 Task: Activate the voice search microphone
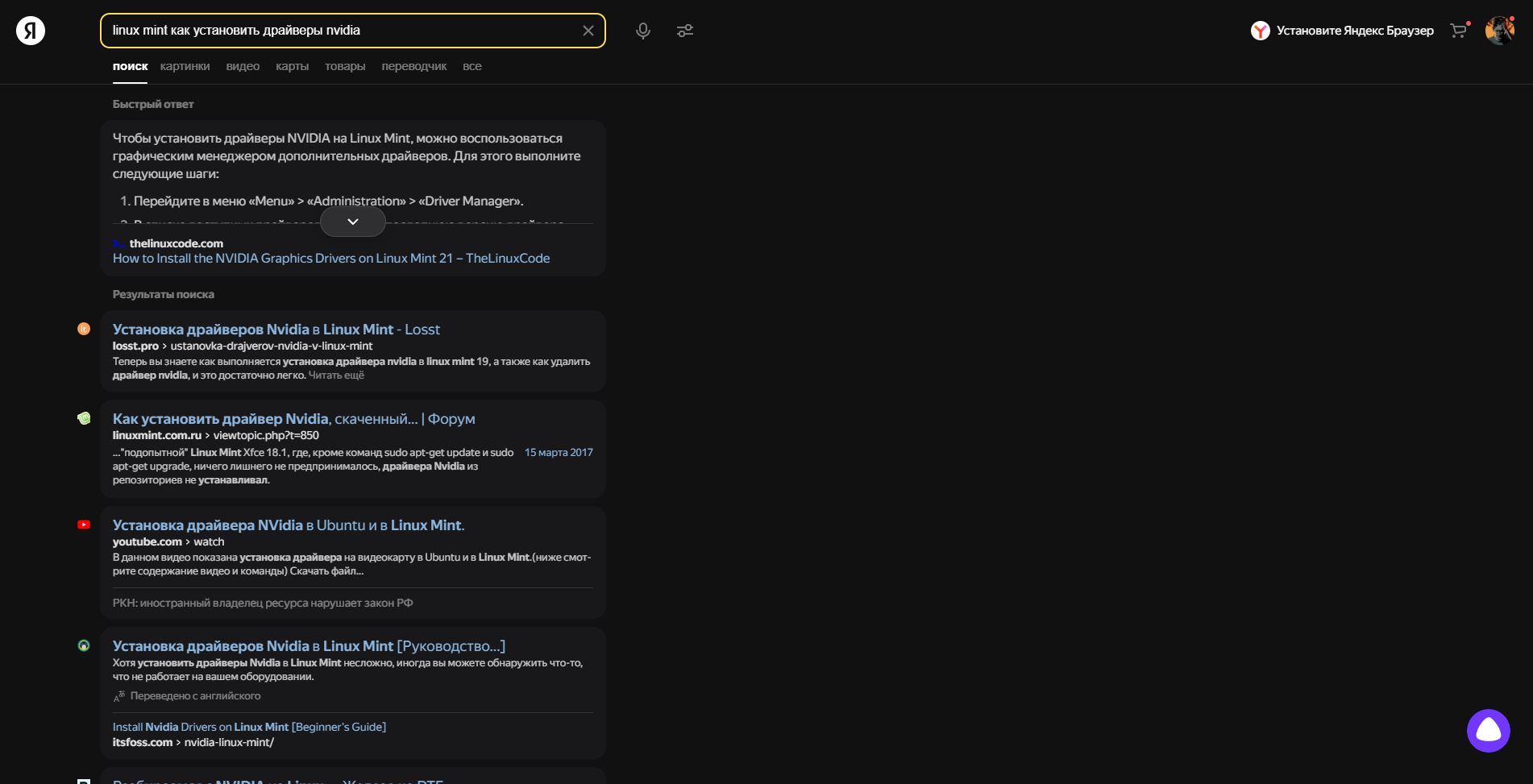(642, 30)
